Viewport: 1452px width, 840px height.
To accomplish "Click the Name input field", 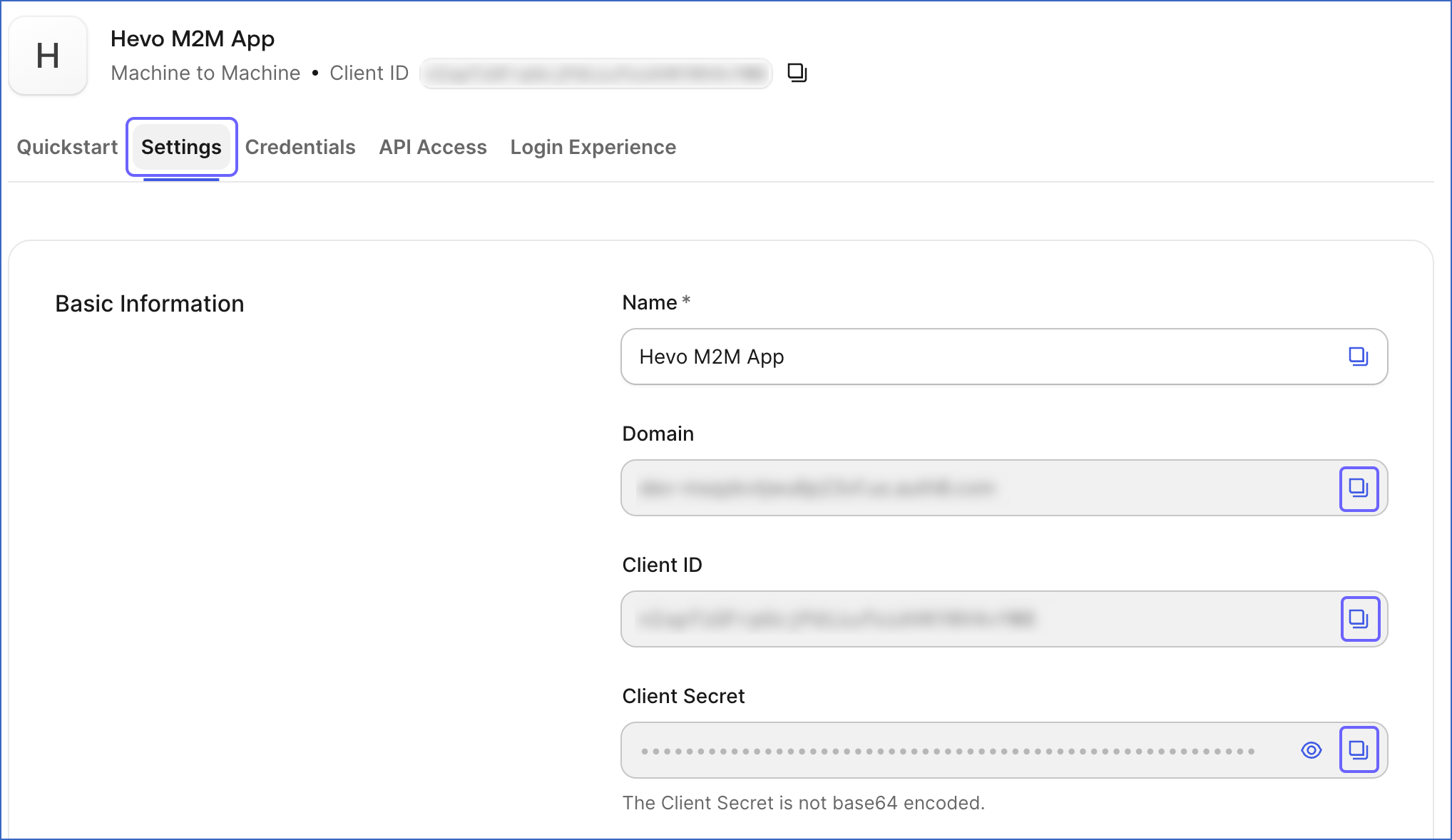I will [x=1004, y=357].
